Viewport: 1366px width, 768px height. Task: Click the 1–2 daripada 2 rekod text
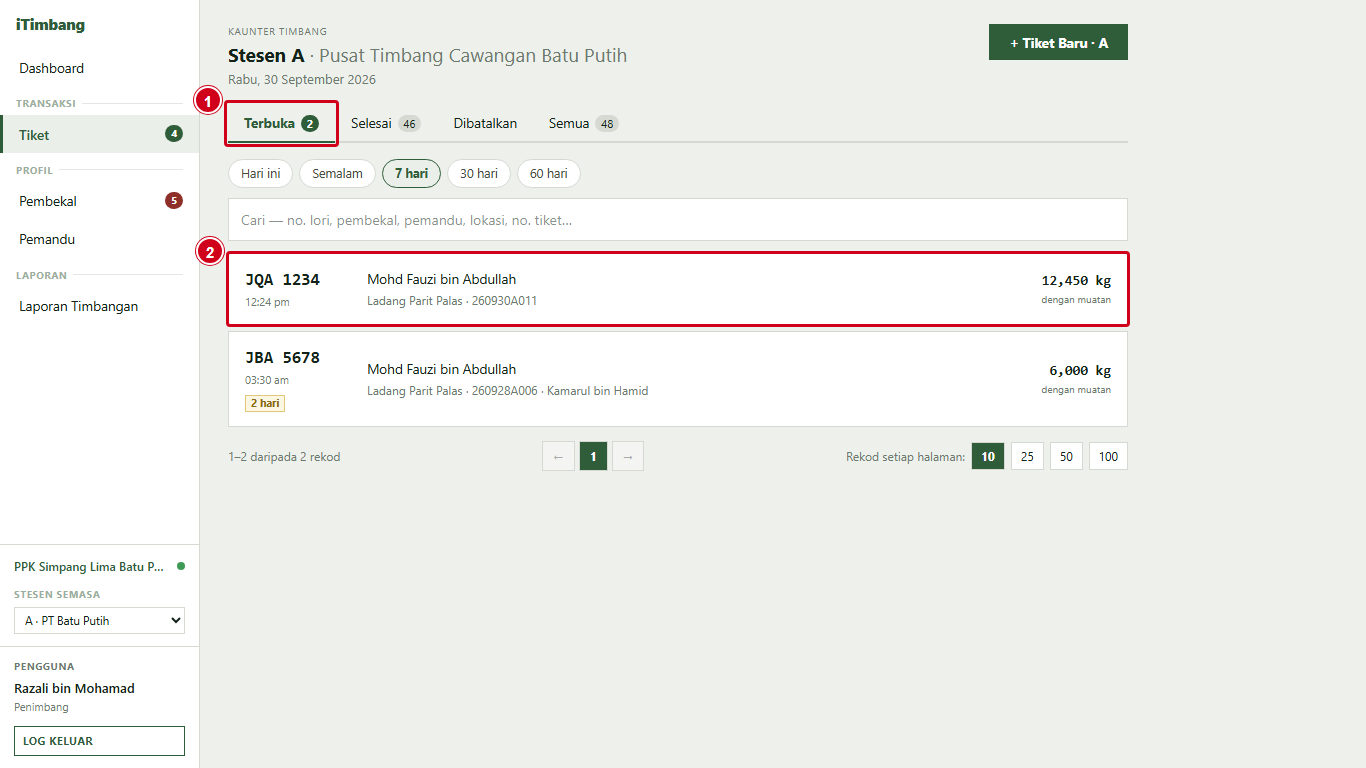tap(284, 457)
